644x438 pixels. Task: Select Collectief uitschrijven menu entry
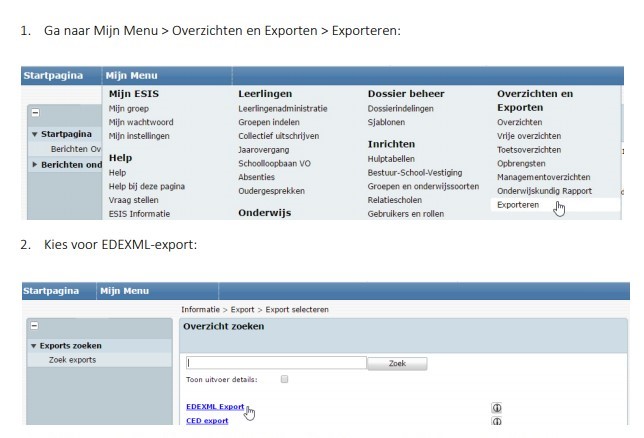(278, 136)
